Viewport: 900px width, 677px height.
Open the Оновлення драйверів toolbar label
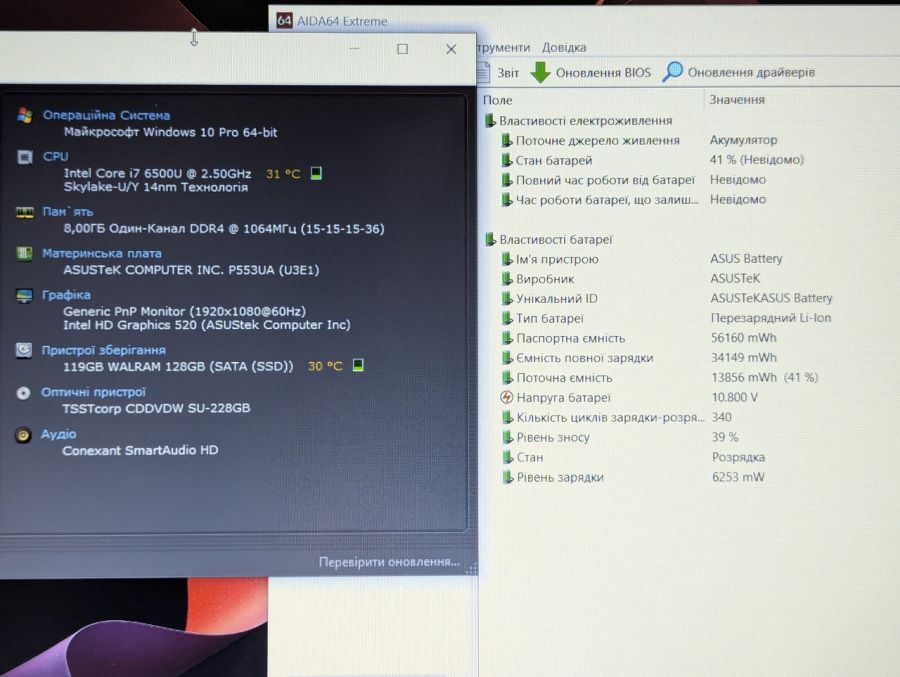751,73
